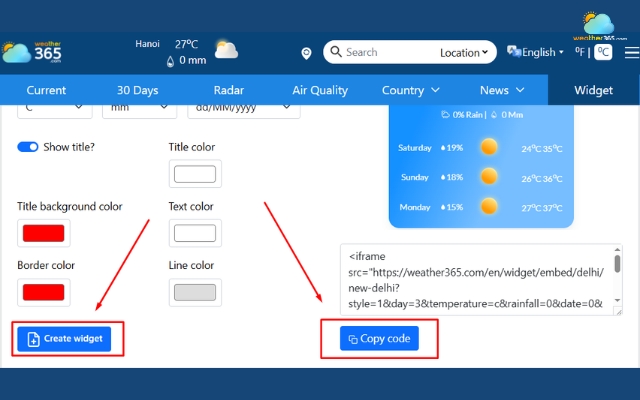Viewport: 640px width, 400px height.
Task: Select the Widget tab
Action: coord(593,90)
